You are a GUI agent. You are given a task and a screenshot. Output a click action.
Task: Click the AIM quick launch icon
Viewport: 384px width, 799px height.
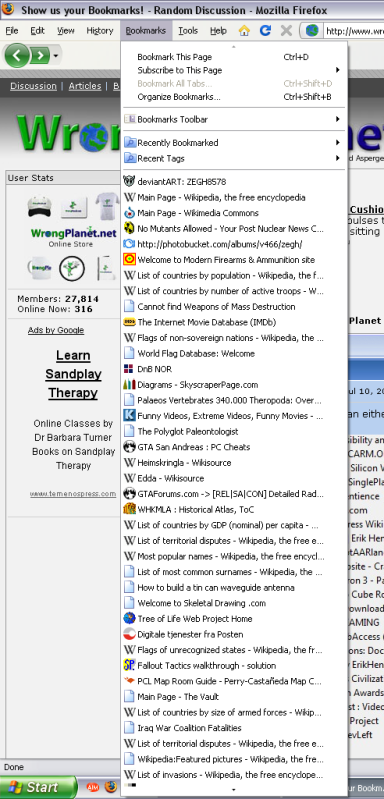[92, 787]
